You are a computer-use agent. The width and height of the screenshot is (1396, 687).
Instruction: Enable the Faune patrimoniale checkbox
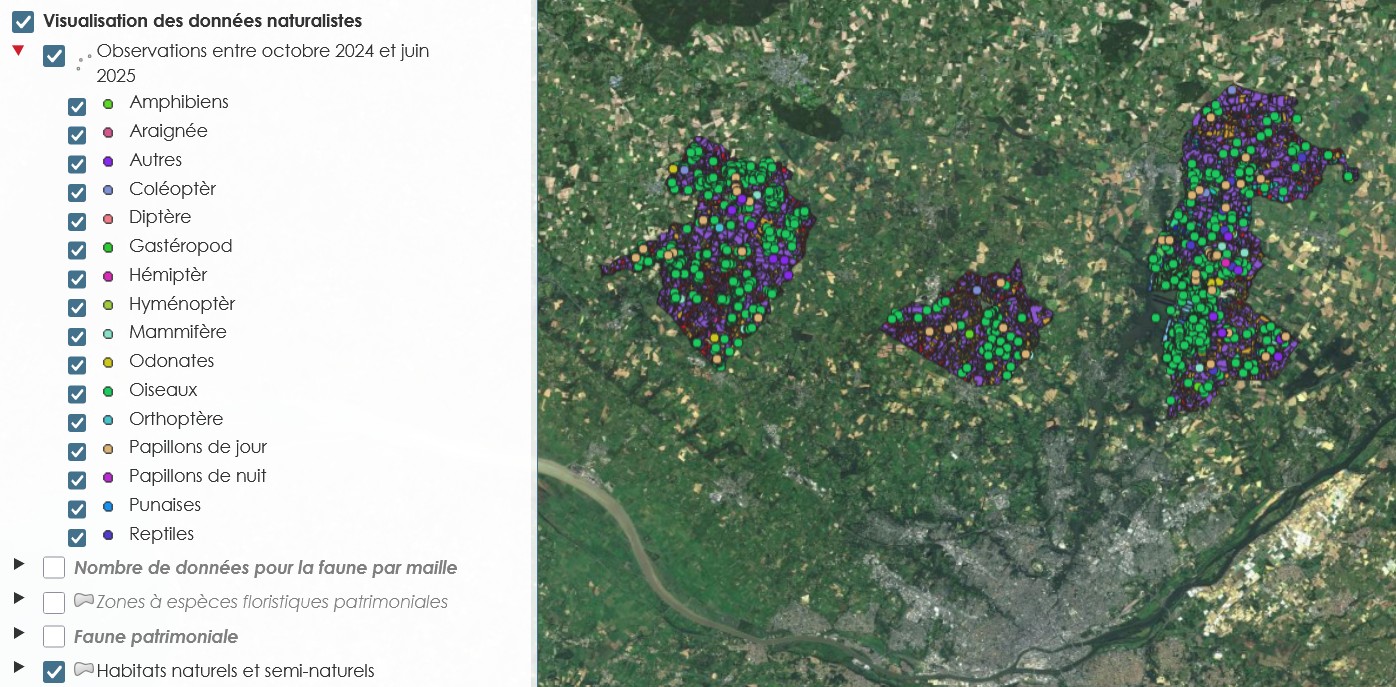point(54,636)
